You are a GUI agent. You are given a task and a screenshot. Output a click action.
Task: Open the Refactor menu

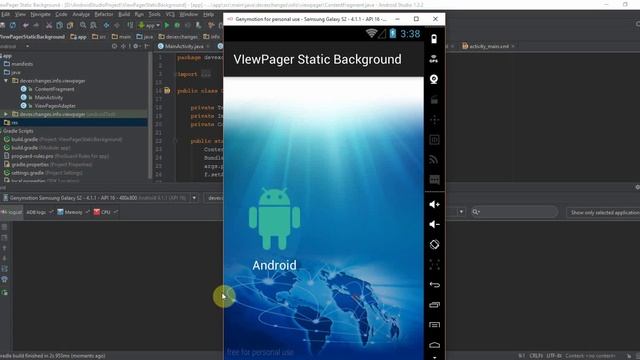104,14
